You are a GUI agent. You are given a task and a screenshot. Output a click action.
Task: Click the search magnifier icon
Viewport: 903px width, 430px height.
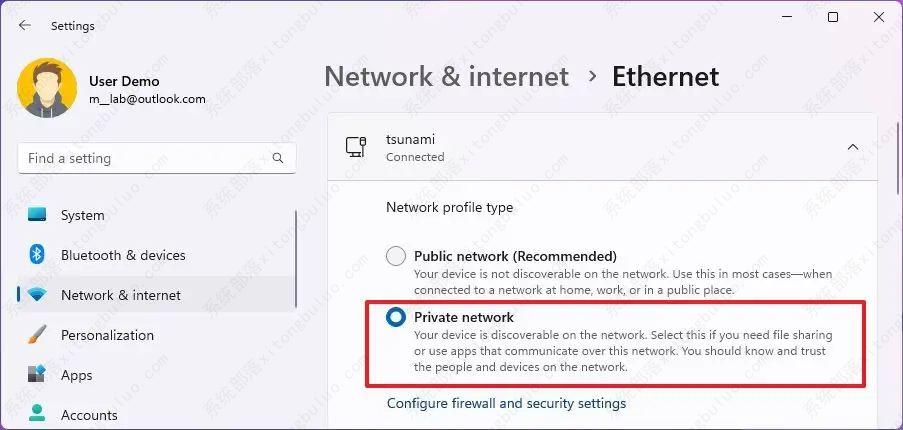(278, 158)
